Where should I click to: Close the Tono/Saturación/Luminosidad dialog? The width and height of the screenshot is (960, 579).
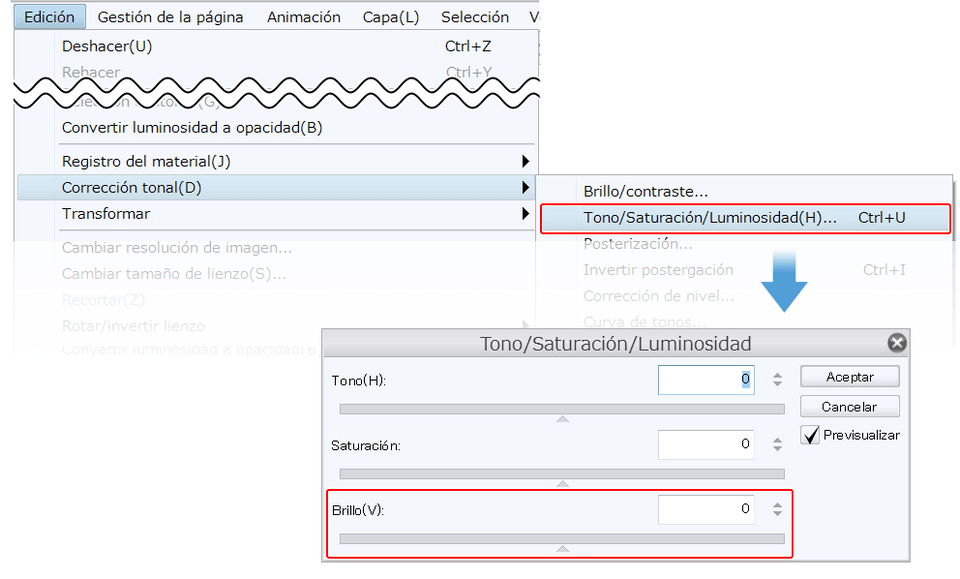tap(897, 343)
